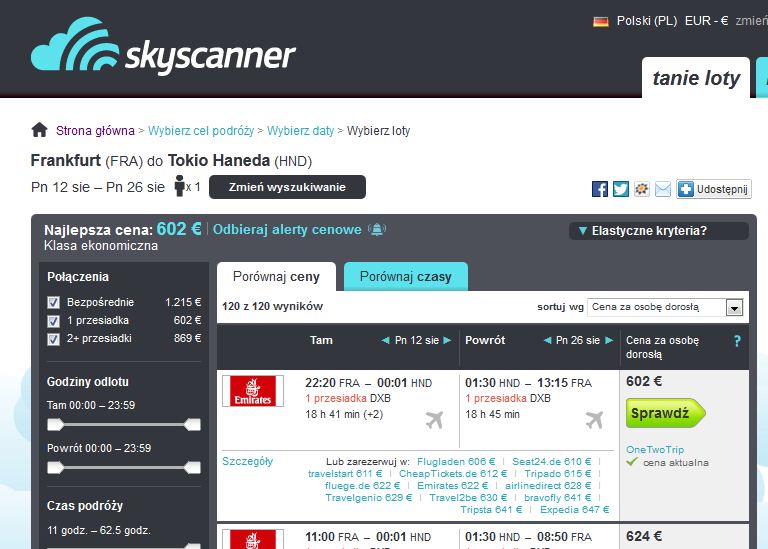Click passenger count person icon
This screenshot has height=549, width=768.
[180, 186]
